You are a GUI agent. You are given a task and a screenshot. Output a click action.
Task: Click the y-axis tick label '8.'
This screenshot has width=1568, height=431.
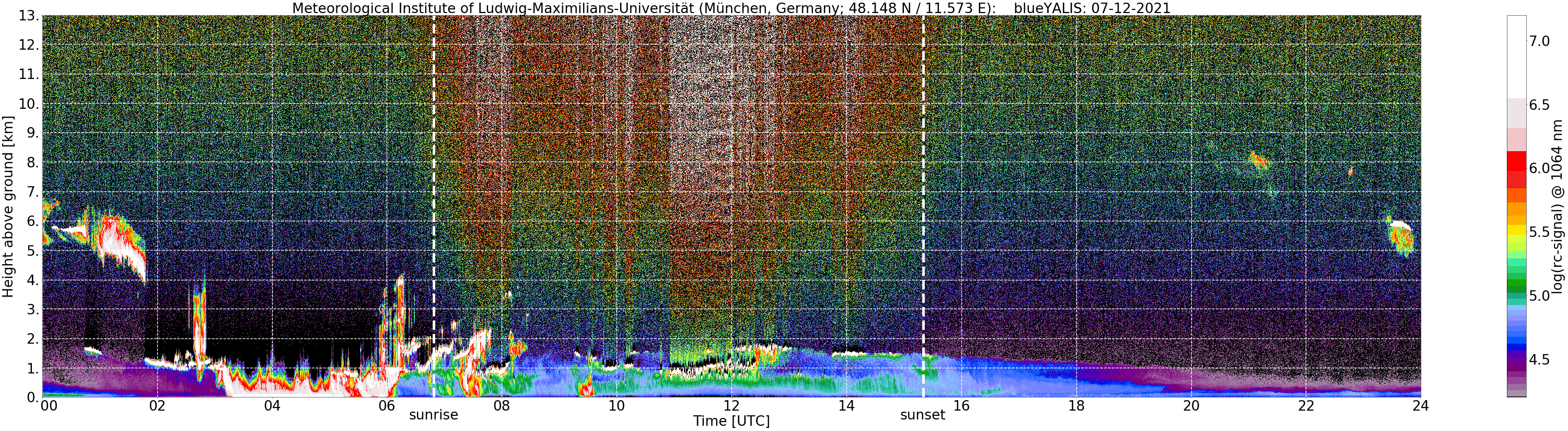32,163
